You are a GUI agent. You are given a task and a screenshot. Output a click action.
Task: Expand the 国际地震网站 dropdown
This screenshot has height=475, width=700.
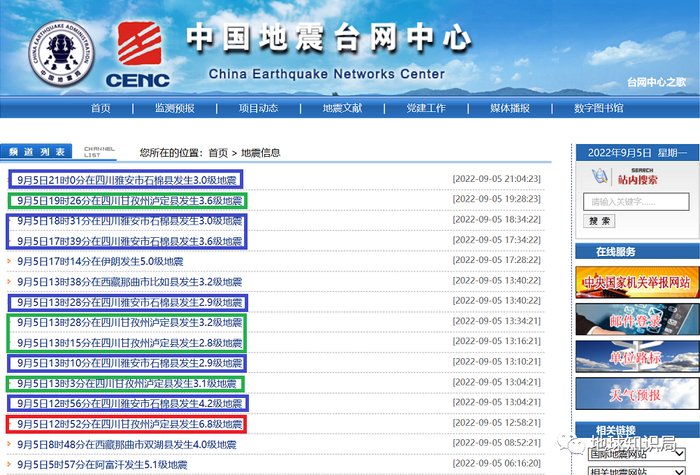coord(637,454)
